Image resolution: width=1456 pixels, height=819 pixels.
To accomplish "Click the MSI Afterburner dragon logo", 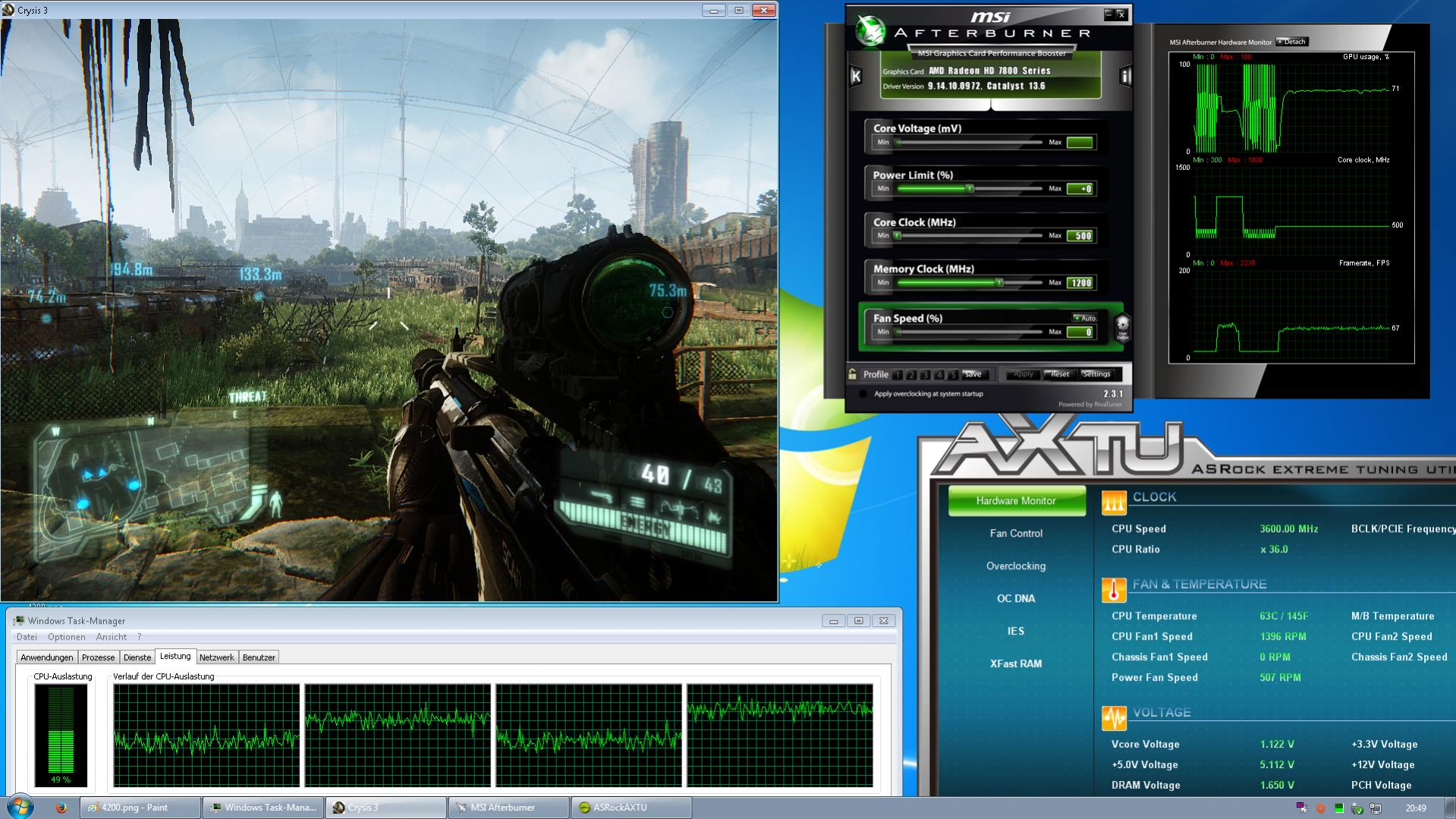I will click(x=870, y=30).
